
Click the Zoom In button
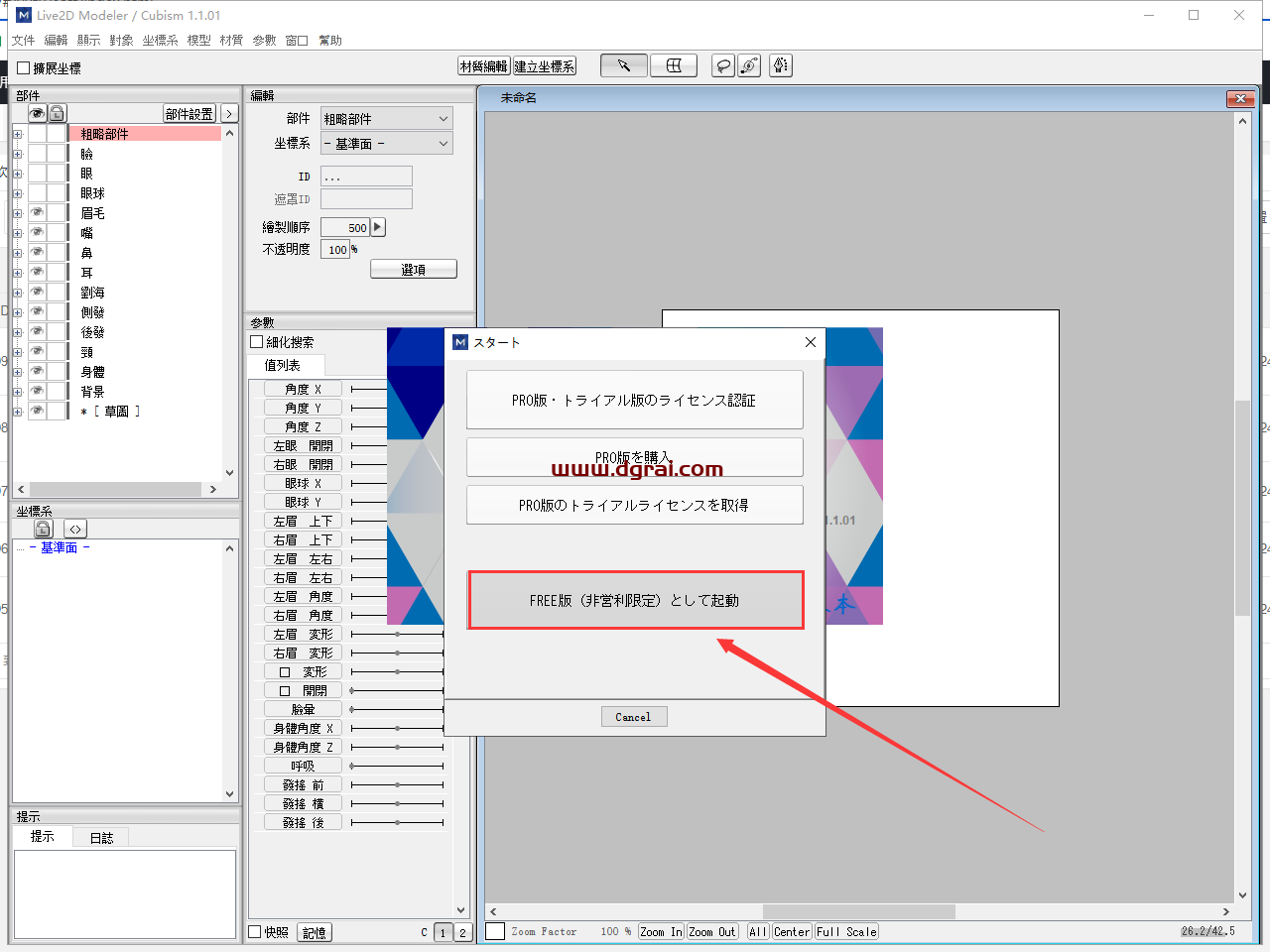[x=661, y=931]
